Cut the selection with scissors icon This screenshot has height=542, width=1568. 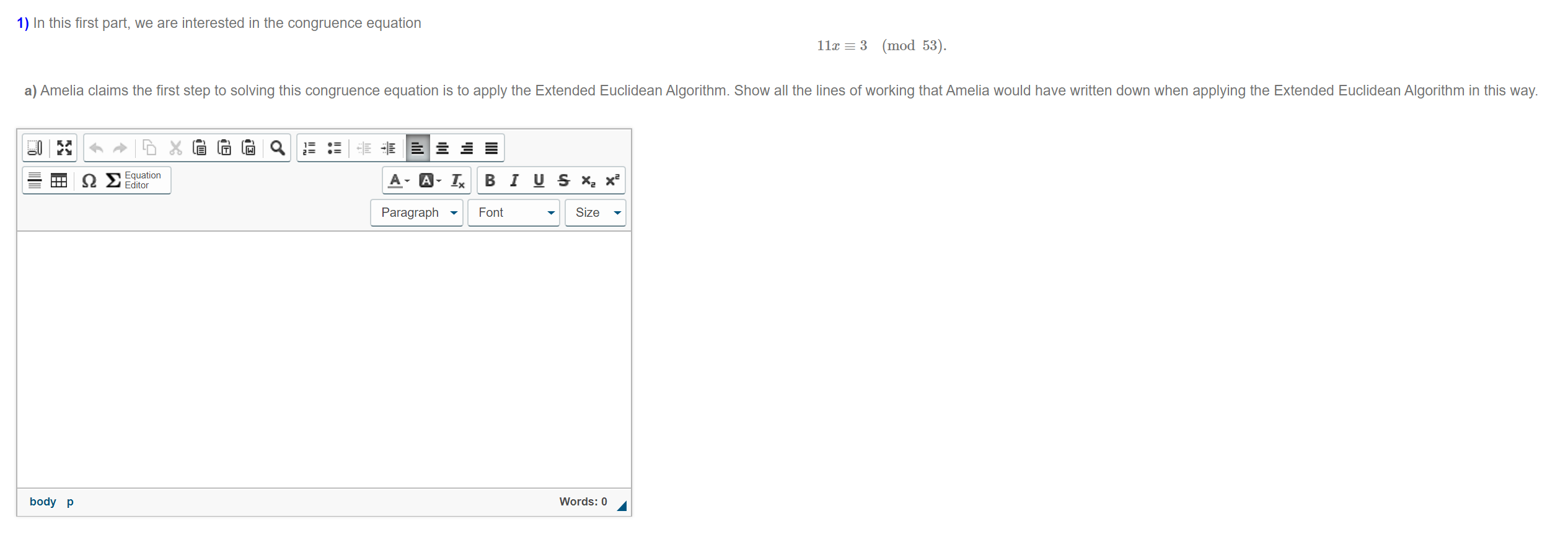click(176, 148)
